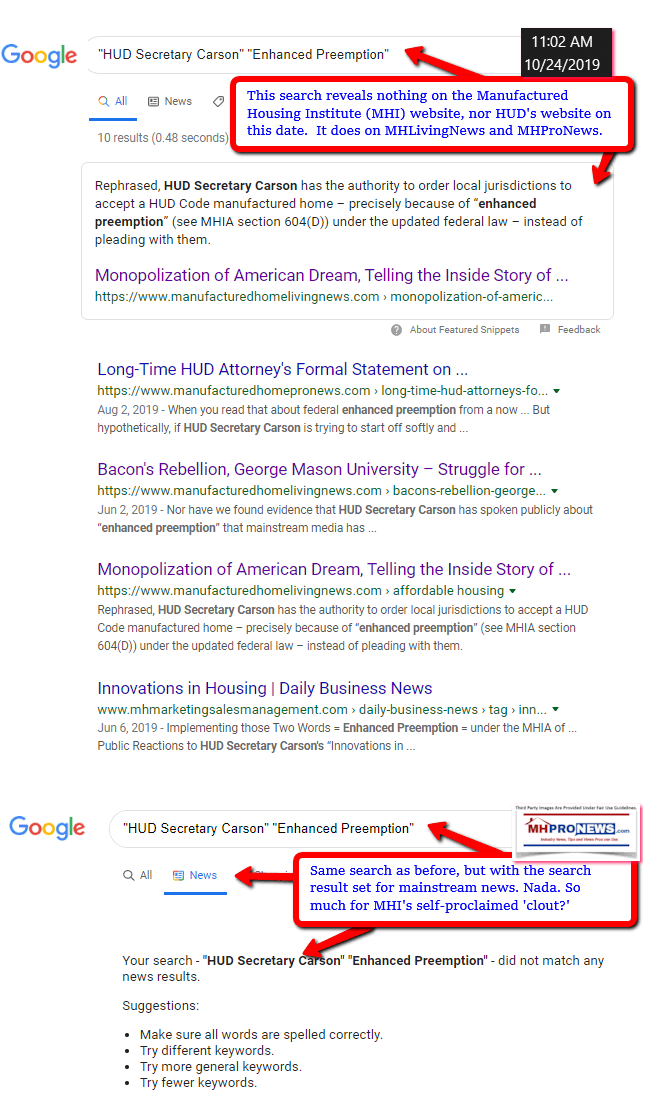Click the question mark icon by About Featured Snippets
Screen dimensions: 648x1095
[397, 330]
